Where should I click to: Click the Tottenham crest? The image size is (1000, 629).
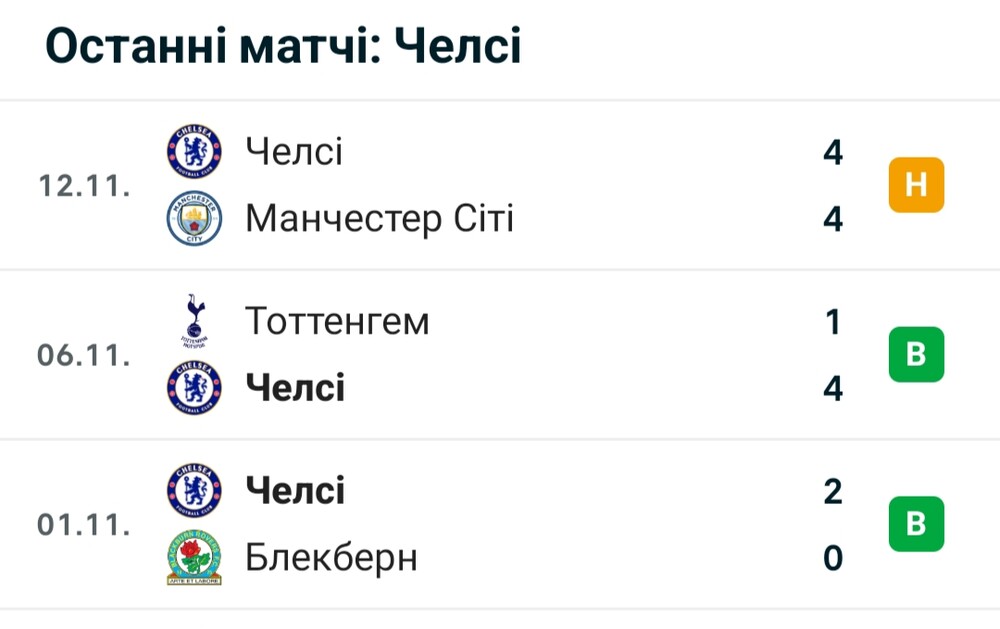(194, 321)
